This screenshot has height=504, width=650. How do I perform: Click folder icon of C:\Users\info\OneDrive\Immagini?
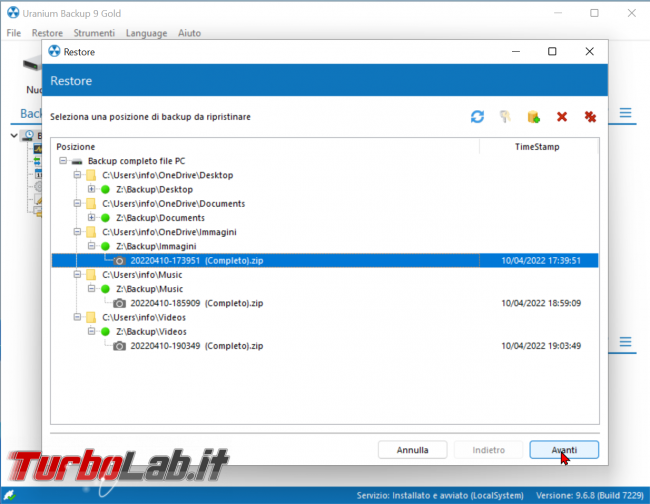[x=91, y=232]
